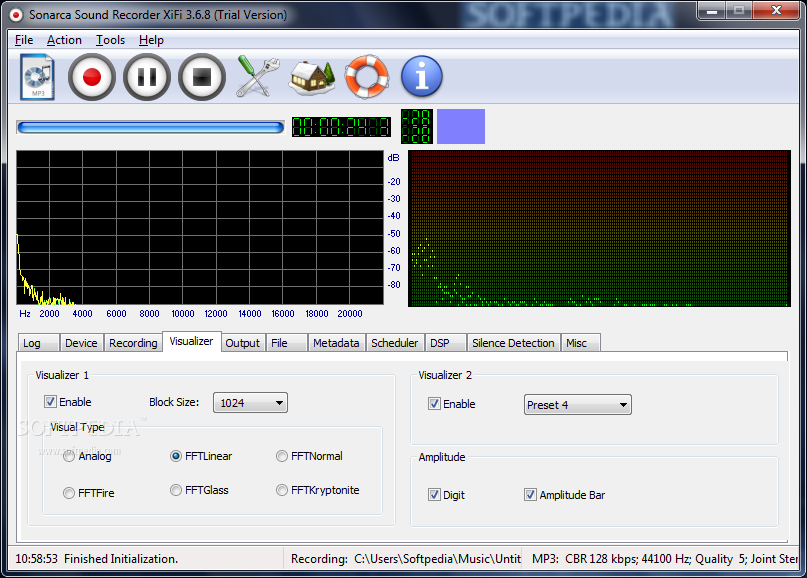Image resolution: width=807 pixels, height=578 pixels.
Task: Select the FFTKryptonite visual type
Action: [x=318, y=490]
